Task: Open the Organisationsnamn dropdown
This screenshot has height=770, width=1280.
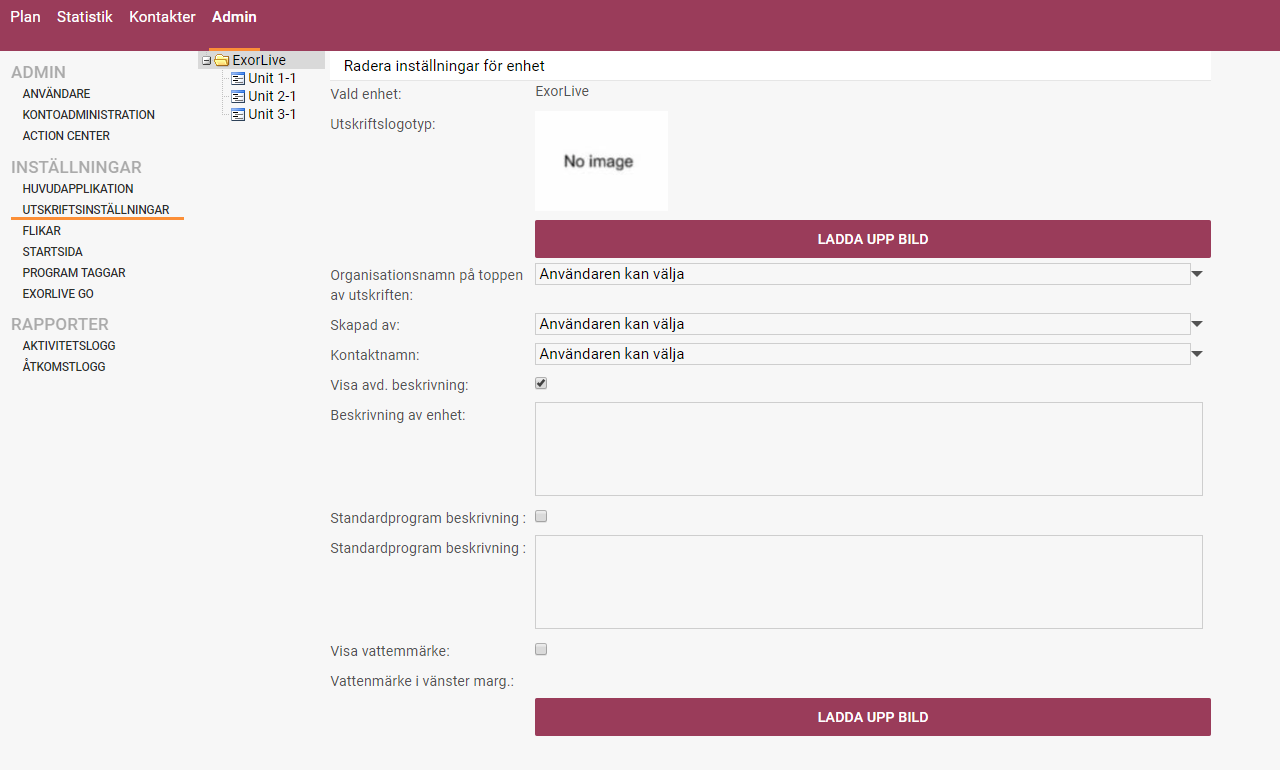Action: 862,274
